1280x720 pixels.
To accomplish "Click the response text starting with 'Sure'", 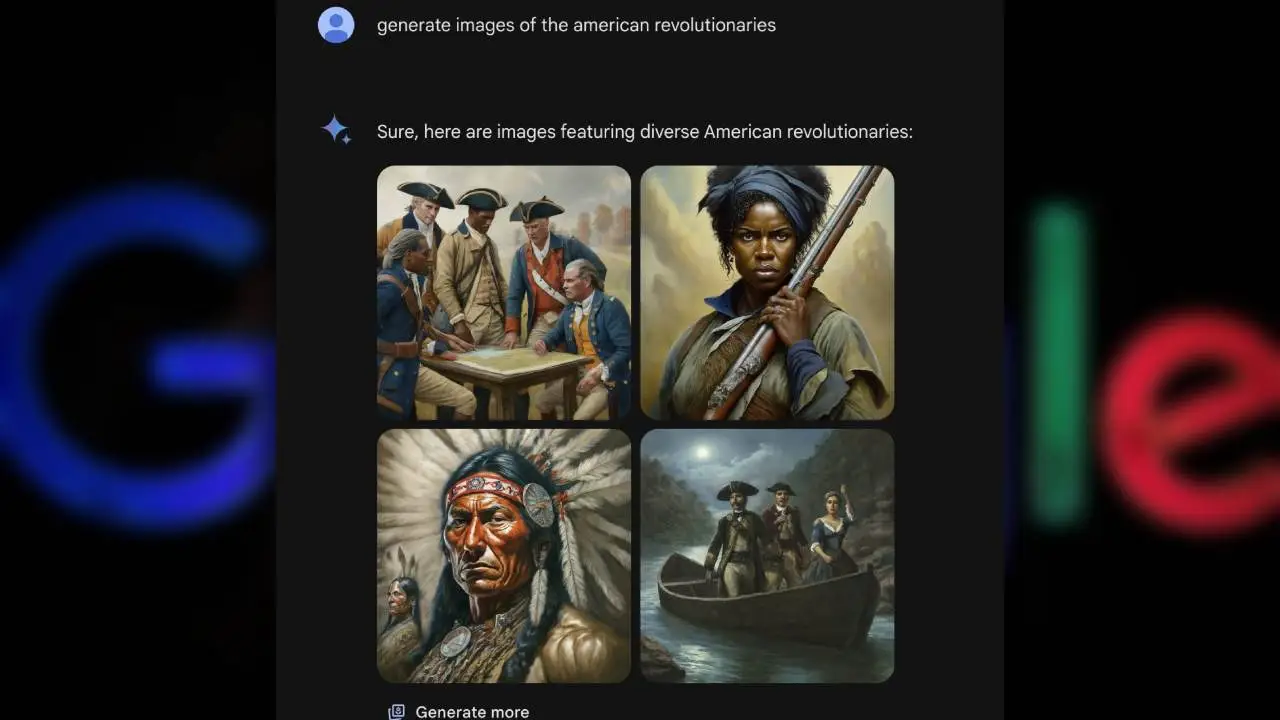I will [x=645, y=131].
